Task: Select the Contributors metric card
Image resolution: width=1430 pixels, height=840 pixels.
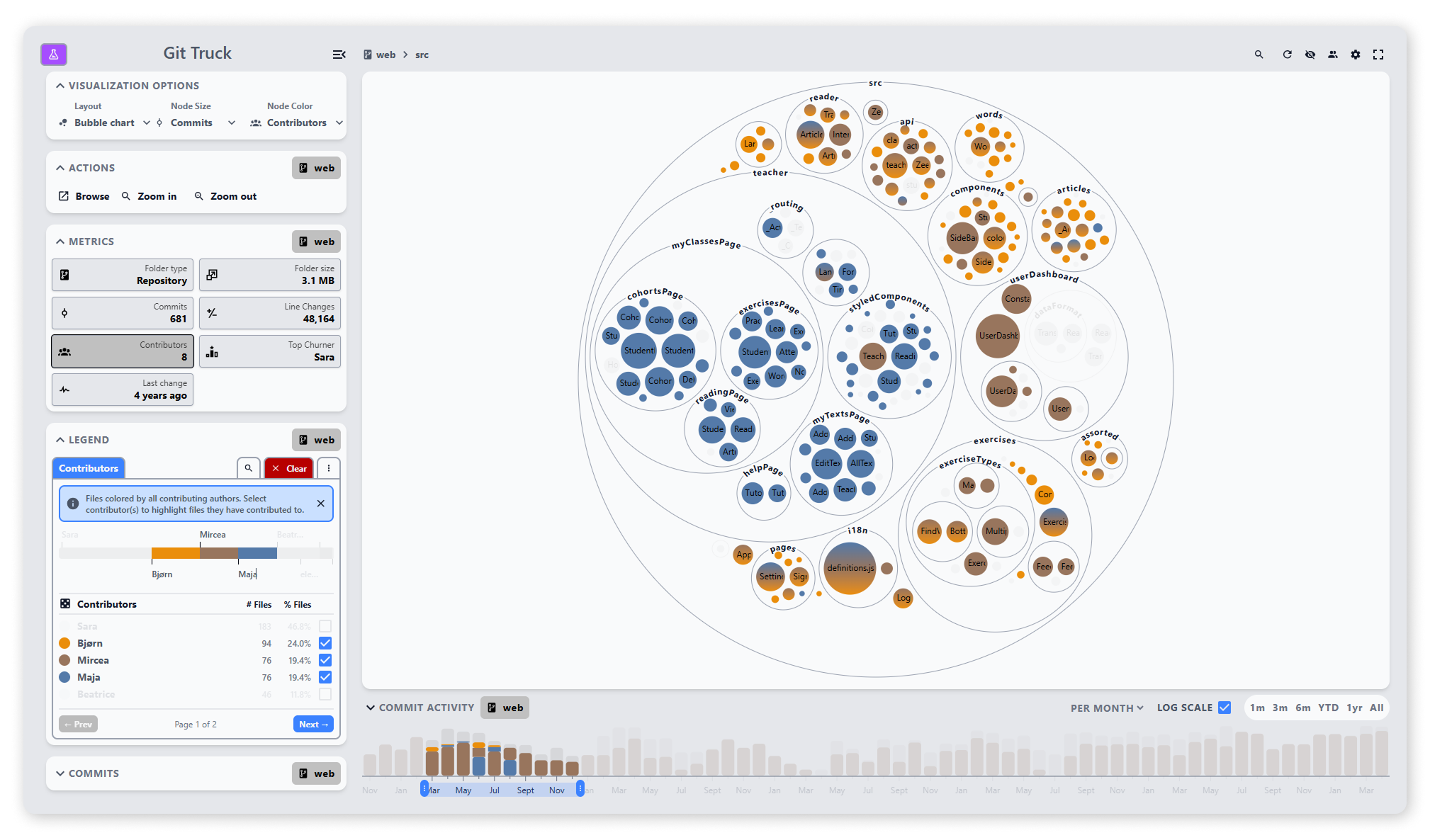Action: tap(123, 351)
